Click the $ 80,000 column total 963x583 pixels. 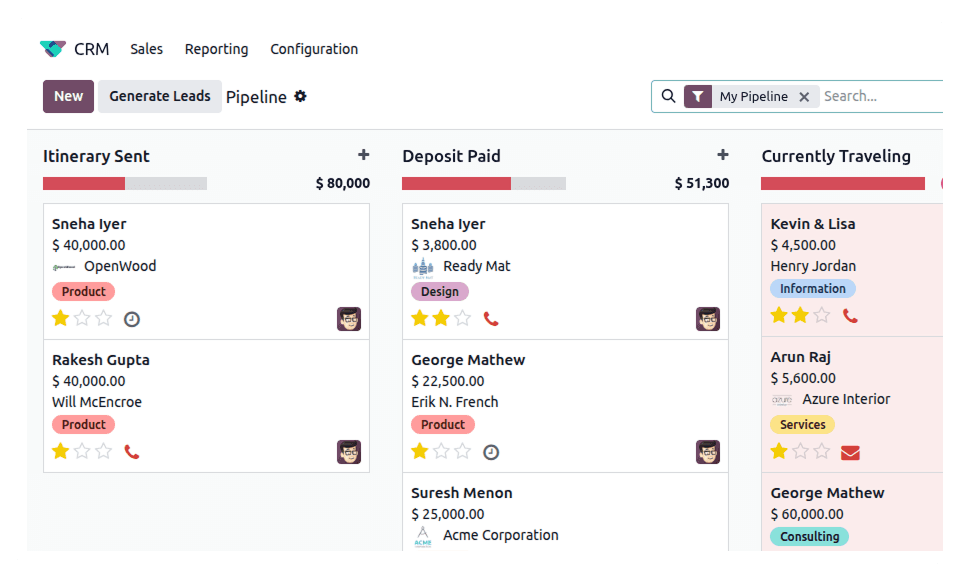[x=343, y=183]
